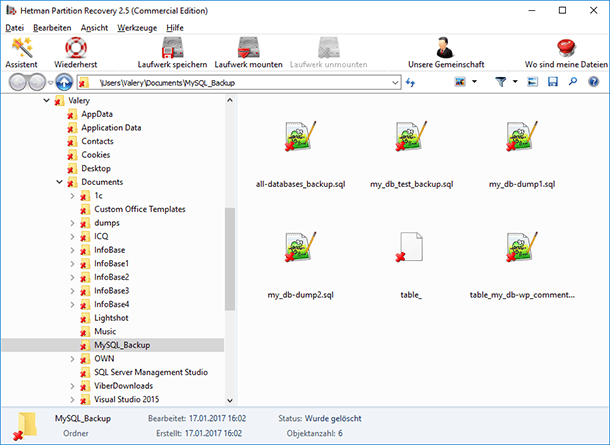Open view mode dropdown arrow
This screenshot has height=445, width=610.
474,82
